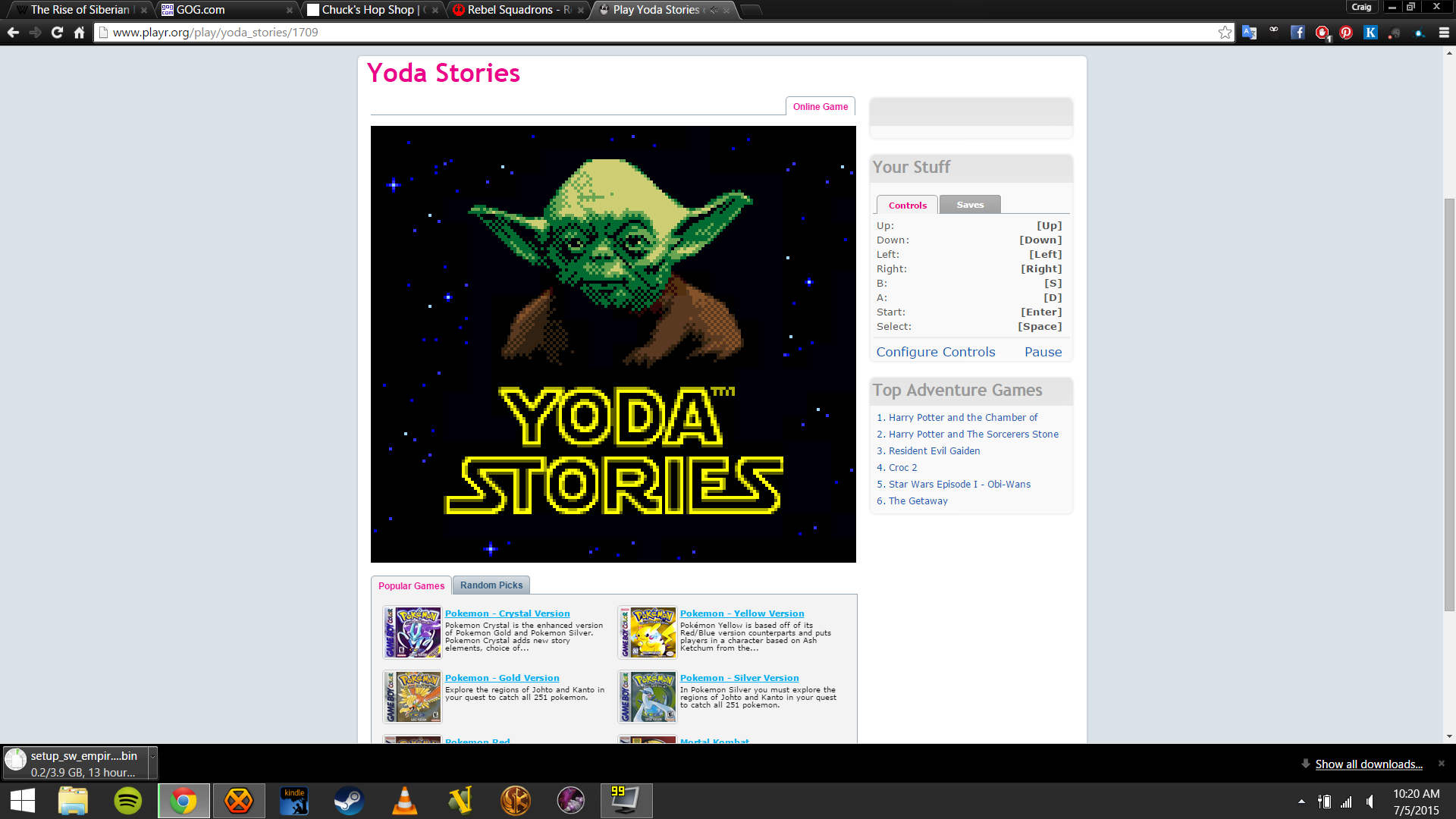
Task: Bookmark this page with the star icon
Action: point(1225,32)
